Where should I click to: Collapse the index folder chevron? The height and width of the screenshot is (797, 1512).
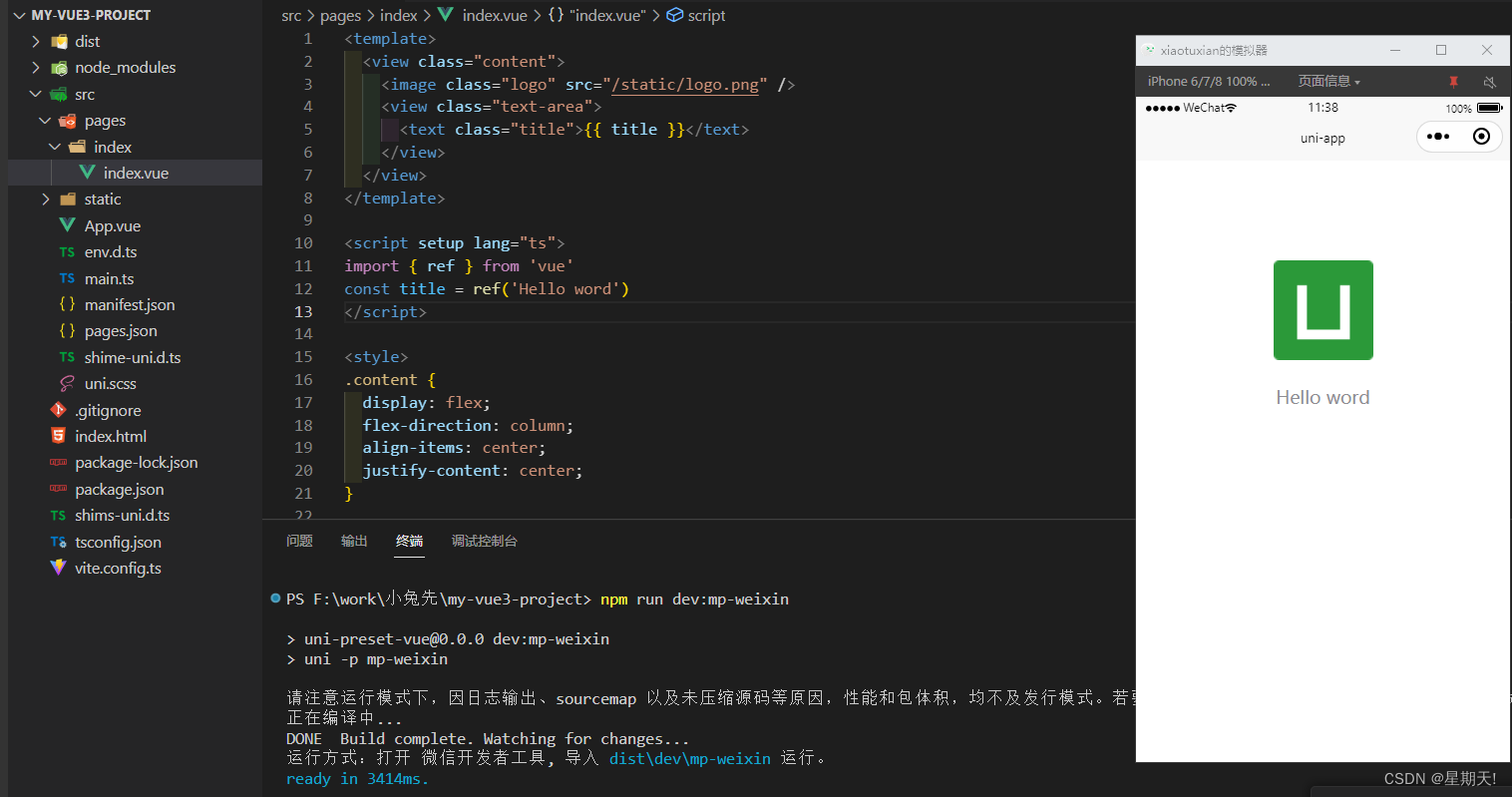coord(55,147)
